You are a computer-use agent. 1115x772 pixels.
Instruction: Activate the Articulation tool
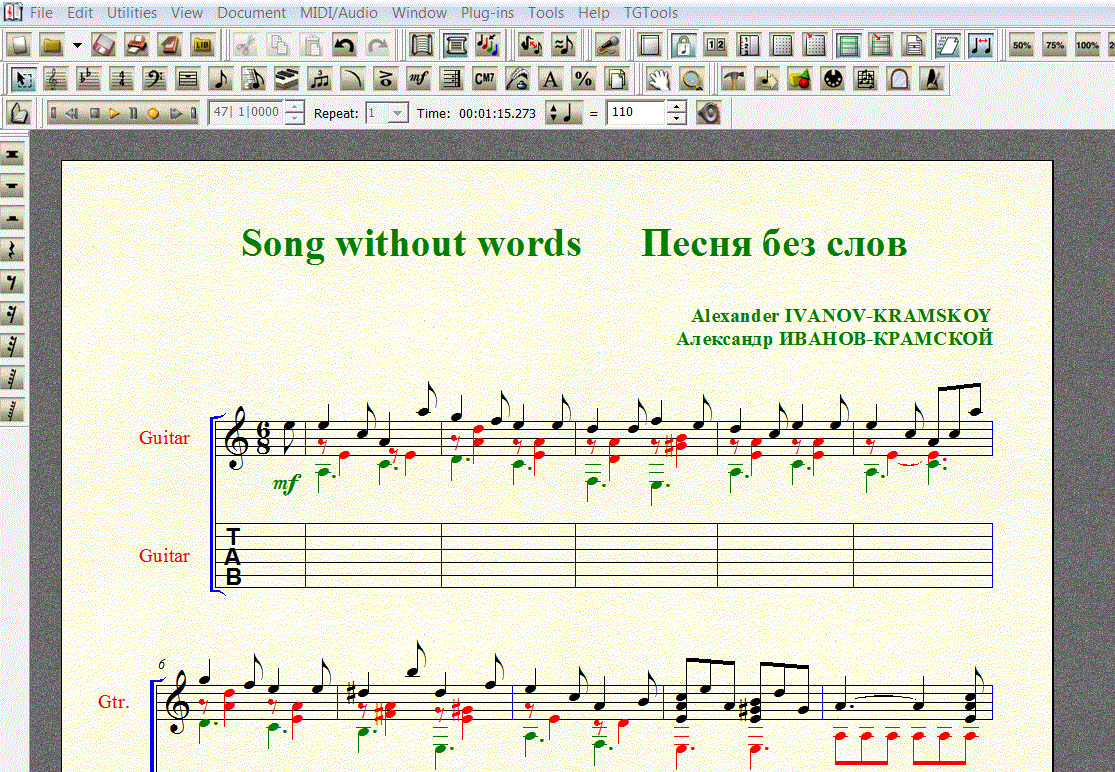[386, 79]
